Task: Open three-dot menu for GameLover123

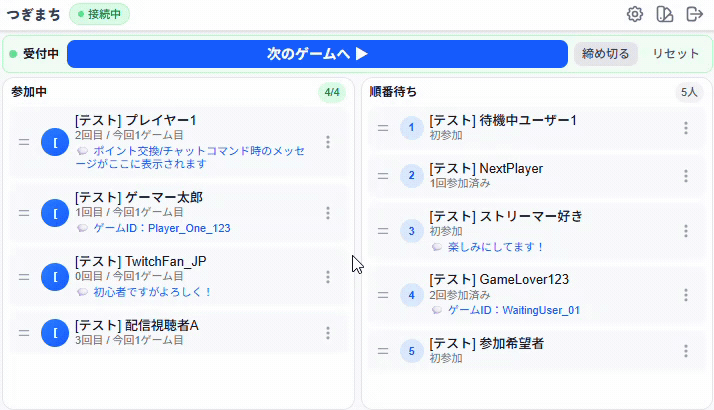Action: pos(686,295)
